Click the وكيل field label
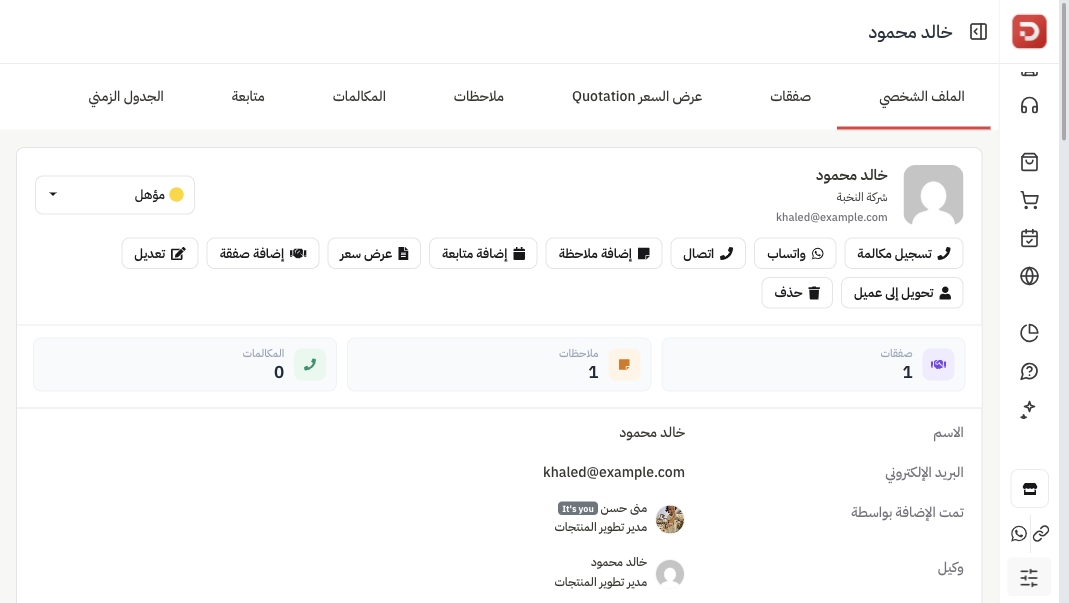Viewport: 1069px width, 603px height. click(950, 568)
